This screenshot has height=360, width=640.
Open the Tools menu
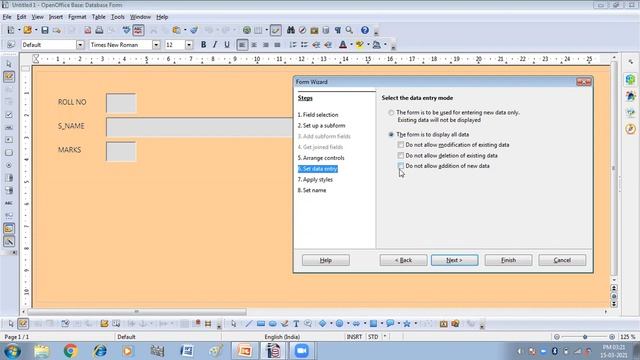[118, 17]
